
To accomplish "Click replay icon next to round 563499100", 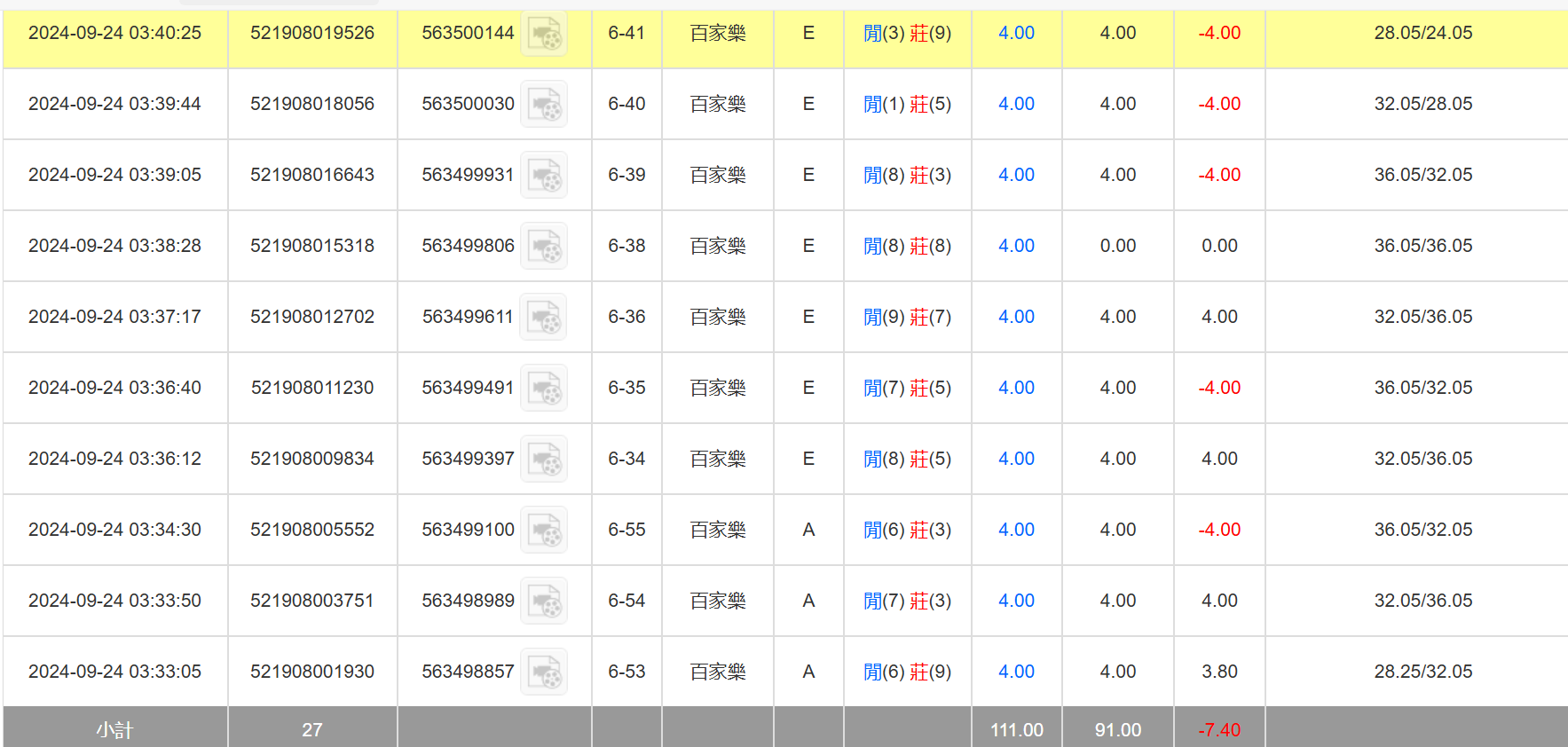I will point(543,531).
